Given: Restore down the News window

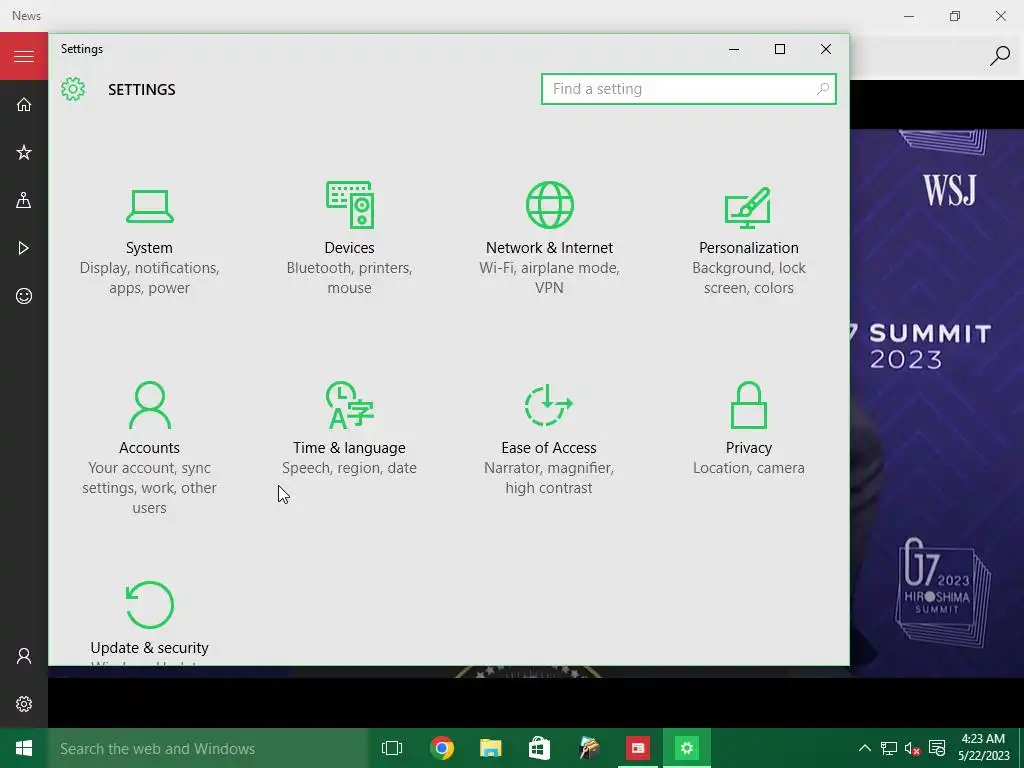Looking at the screenshot, I should pos(955,16).
